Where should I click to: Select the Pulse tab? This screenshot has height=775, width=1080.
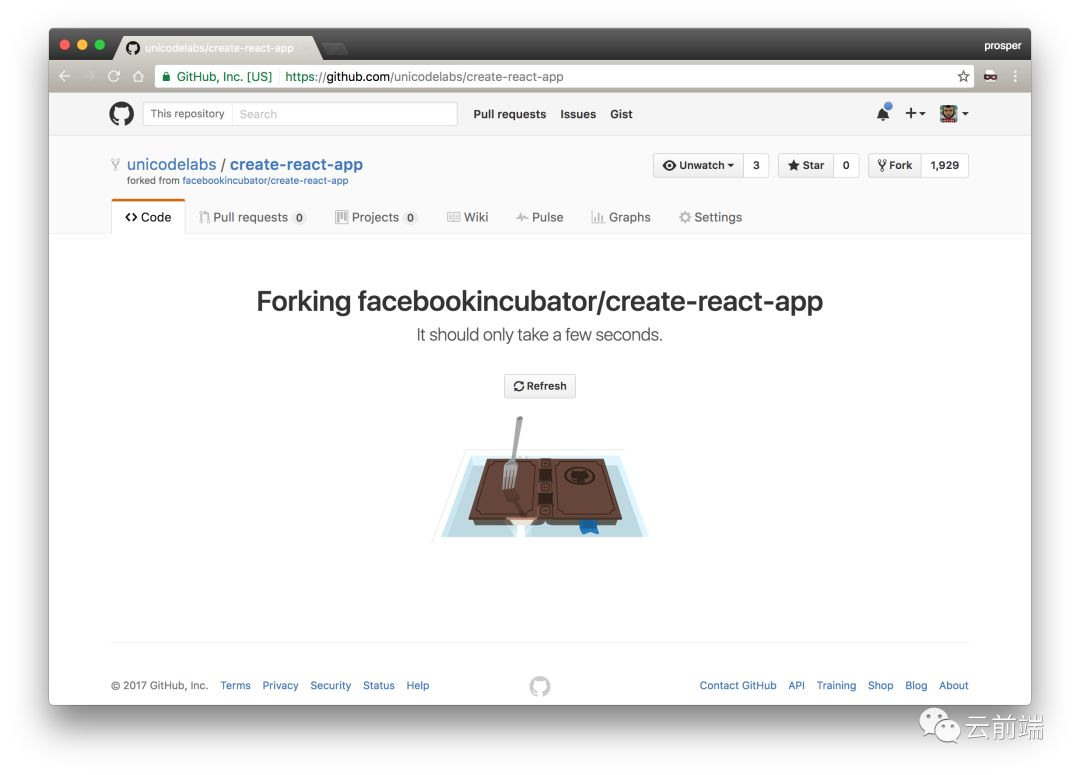(x=540, y=217)
